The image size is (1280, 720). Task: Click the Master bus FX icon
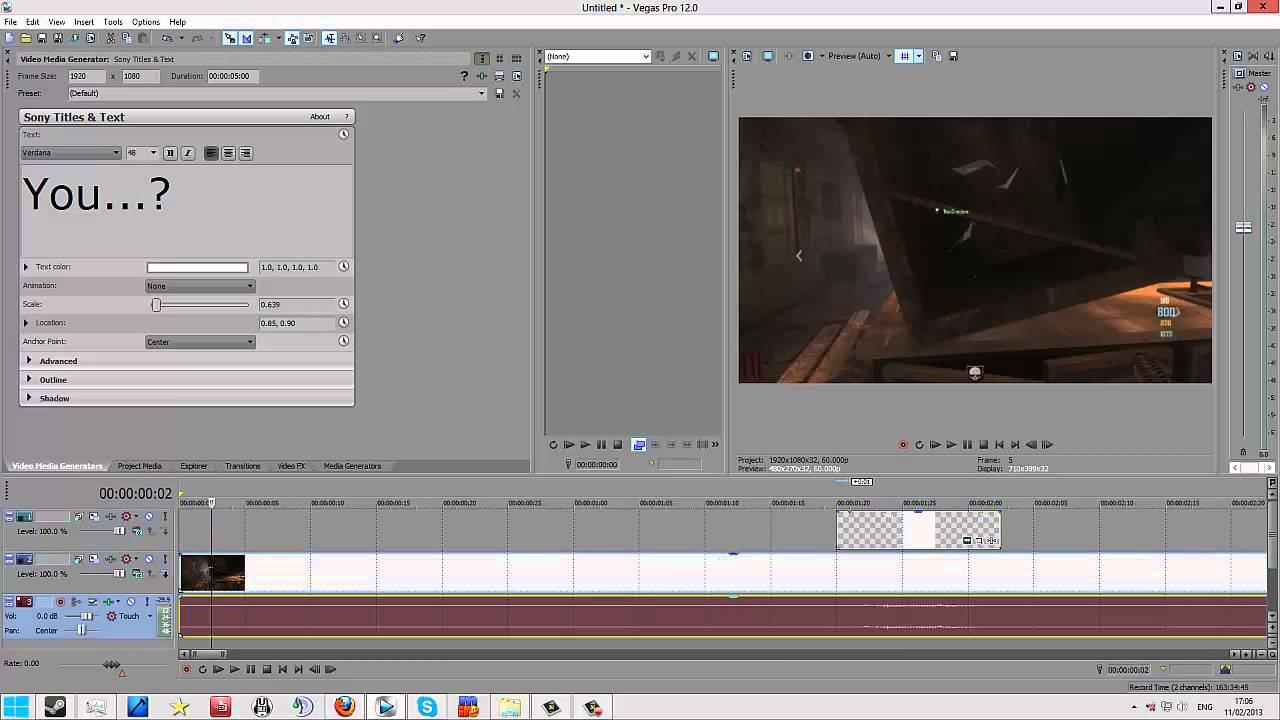(1238, 87)
